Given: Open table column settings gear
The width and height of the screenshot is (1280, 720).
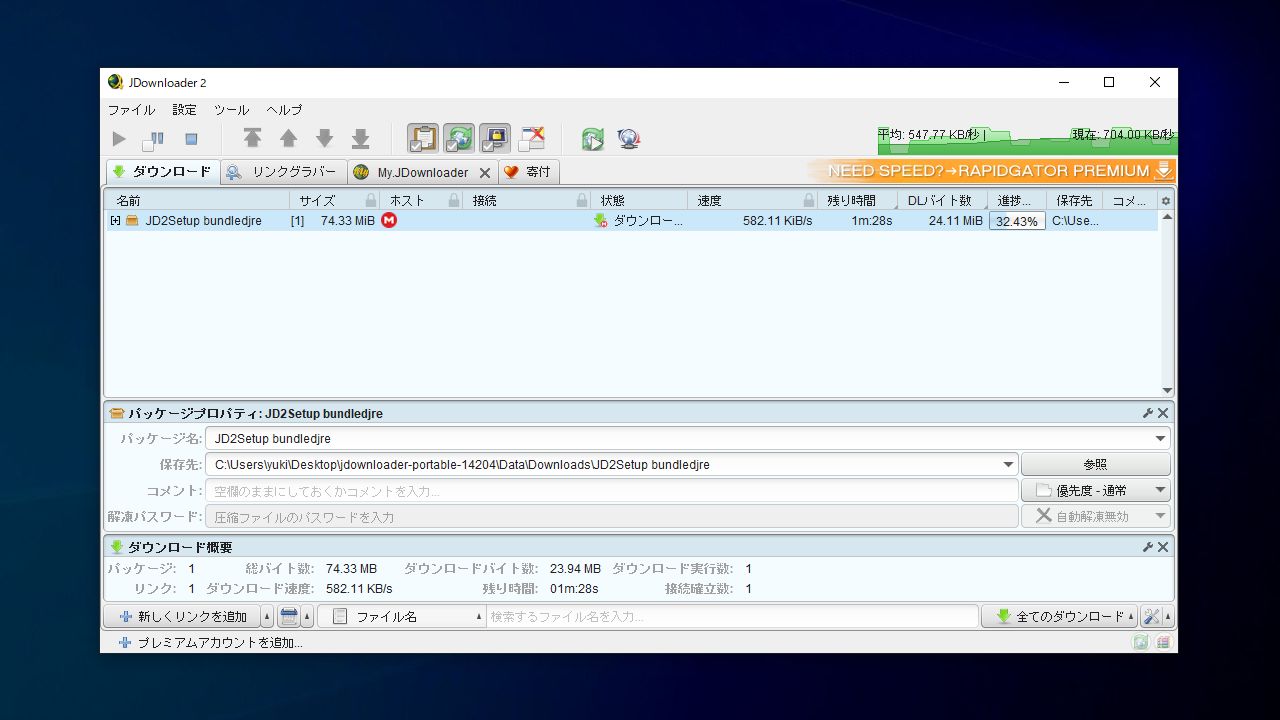Looking at the screenshot, I should 1166,201.
